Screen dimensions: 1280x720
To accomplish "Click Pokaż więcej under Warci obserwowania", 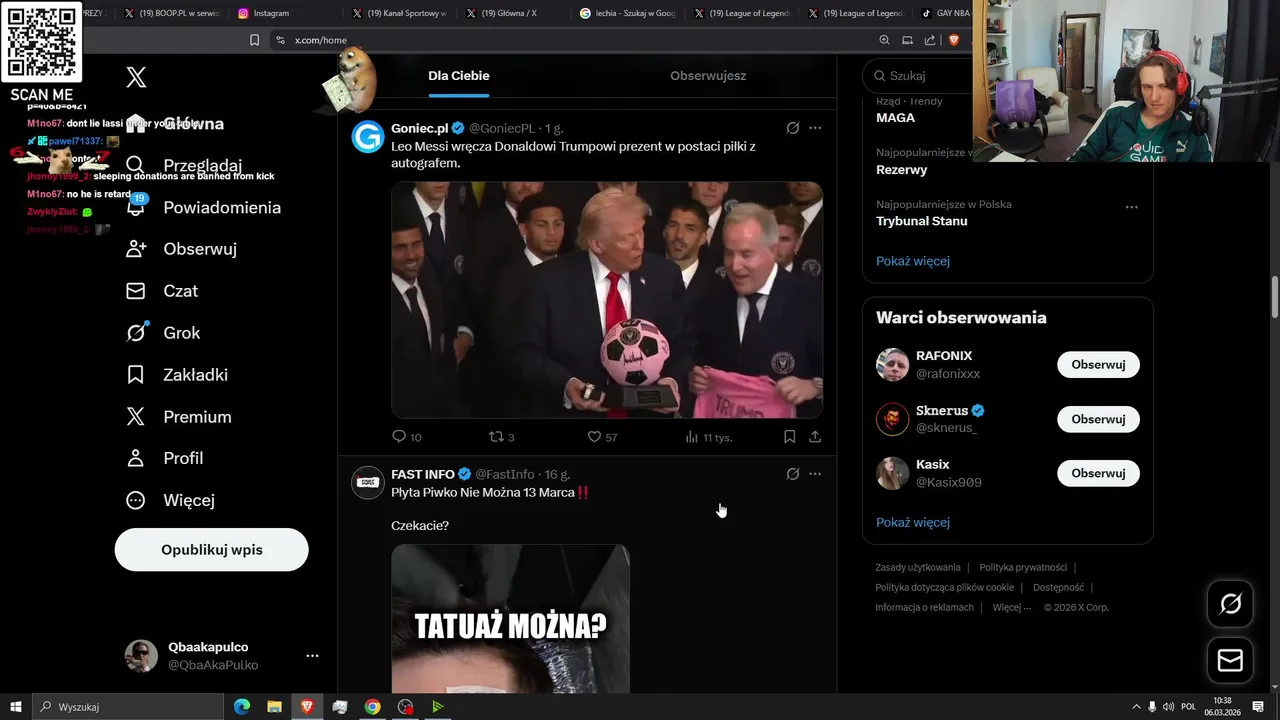I will [913, 522].
